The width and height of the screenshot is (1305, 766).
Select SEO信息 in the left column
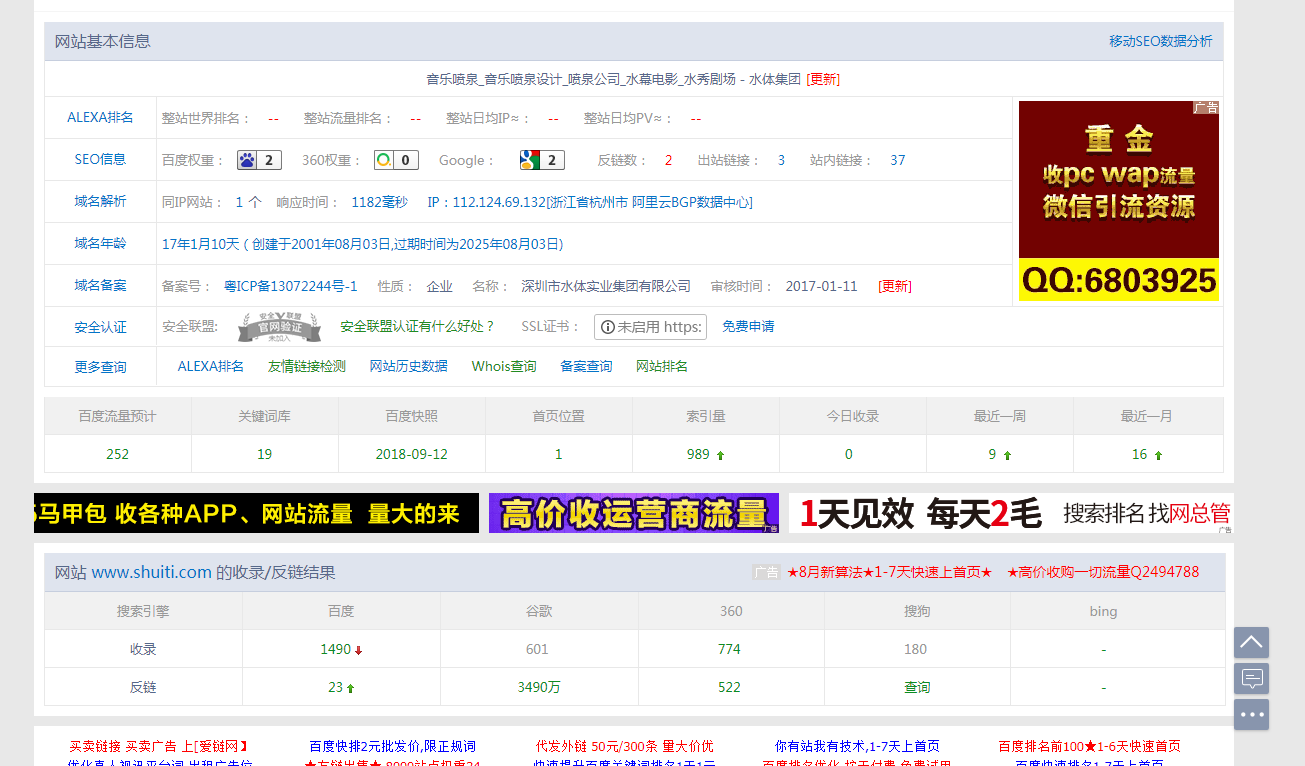[100, 159]
